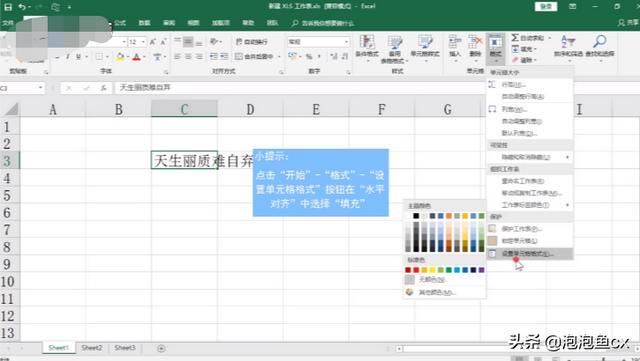Open the number format (常规) dropdown

tap(347, 42)
